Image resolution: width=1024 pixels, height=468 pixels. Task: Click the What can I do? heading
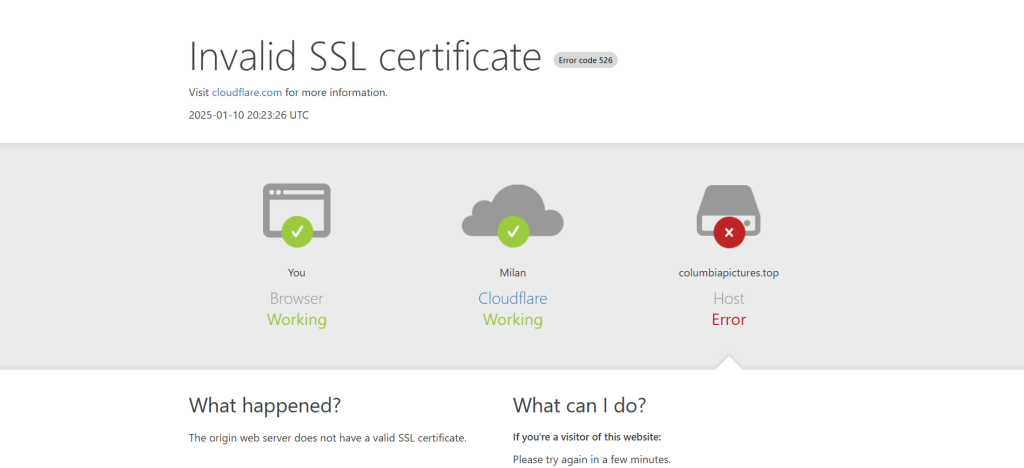pyautogui.click(x=579, y=405)
